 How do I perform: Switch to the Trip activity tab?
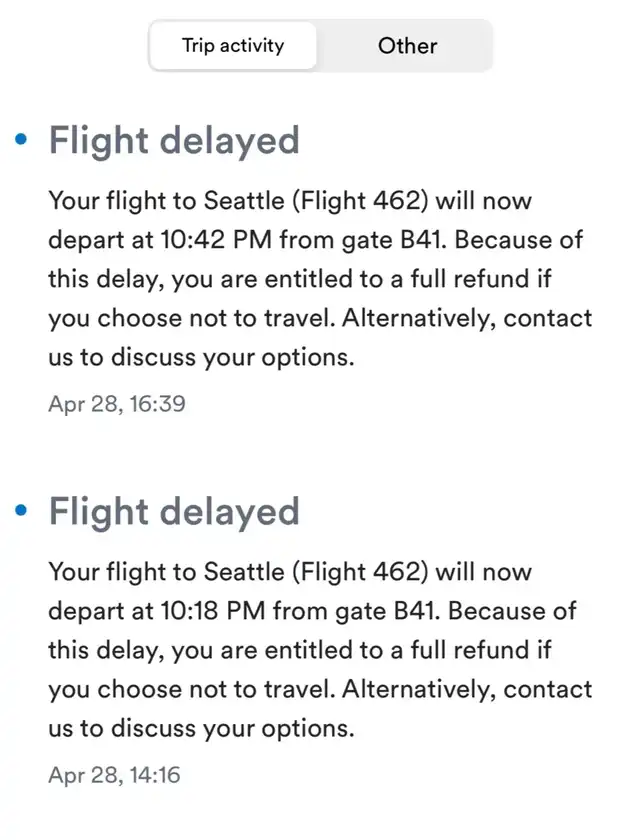[x=233, y=45]
